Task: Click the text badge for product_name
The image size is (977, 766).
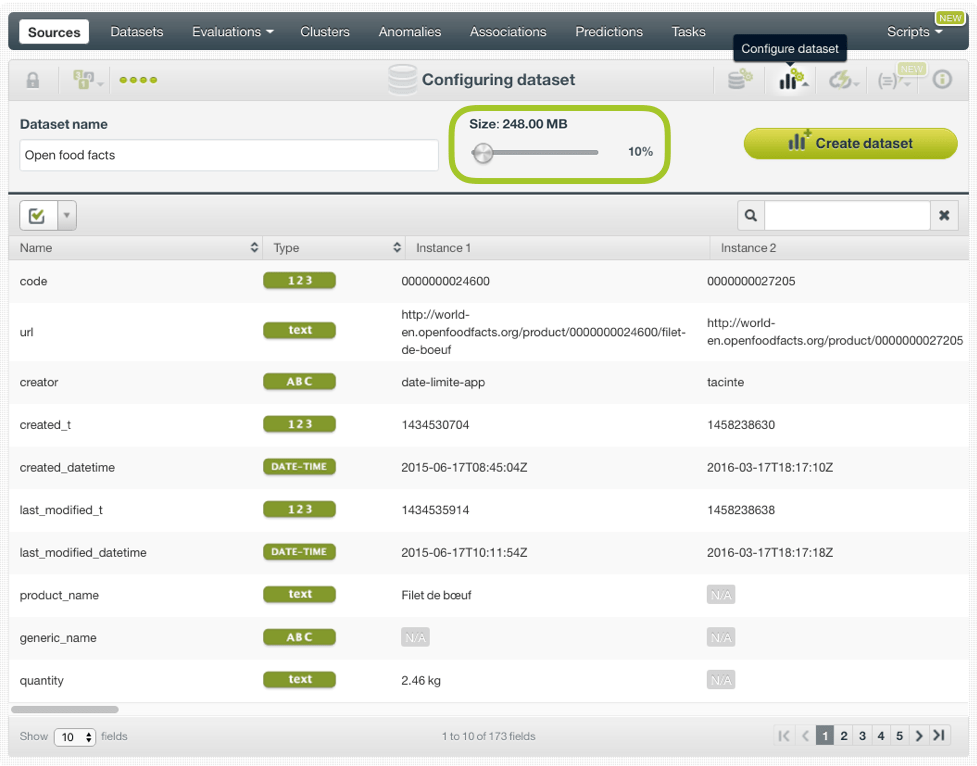Action: (x=300, y=595)
